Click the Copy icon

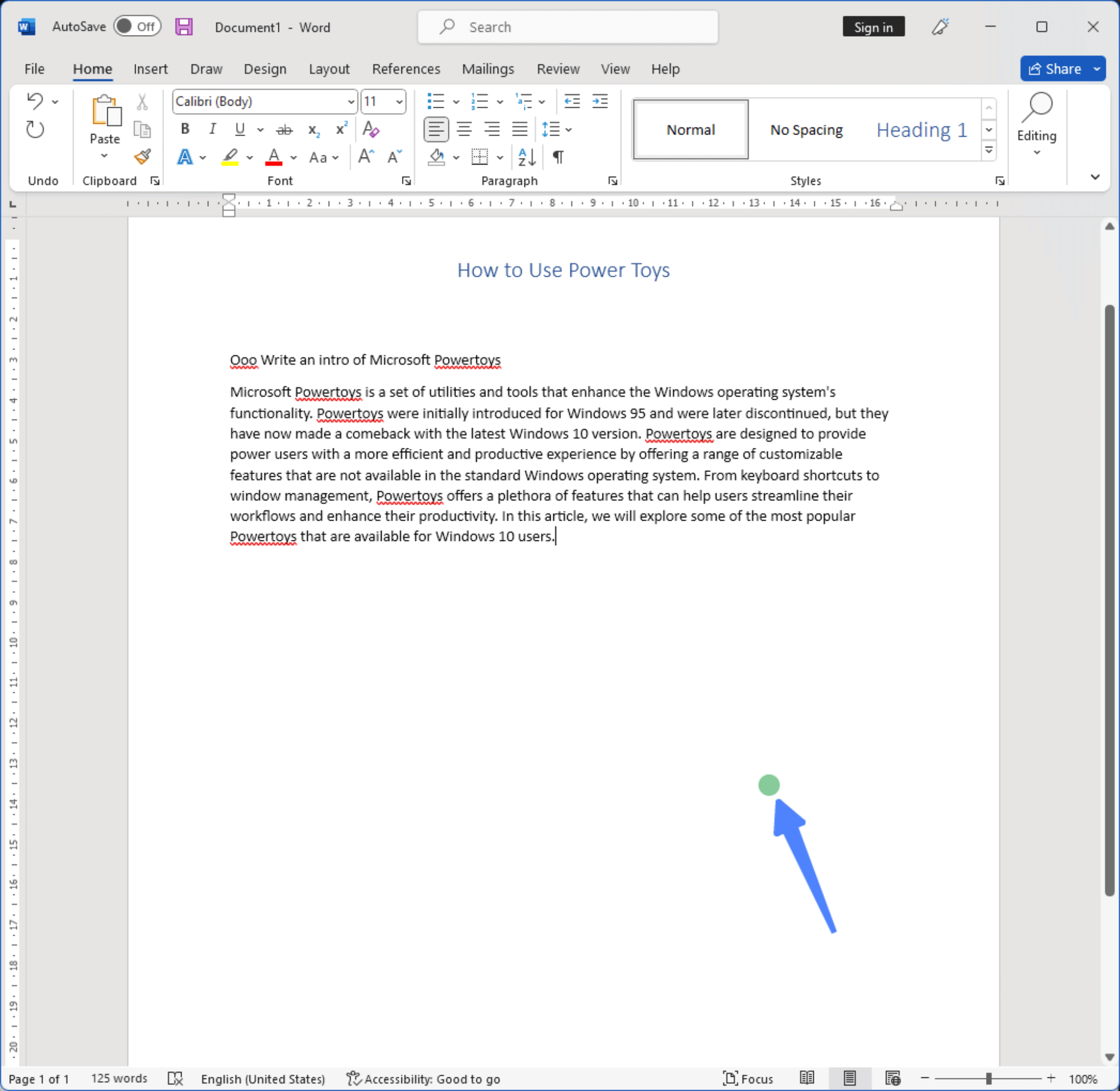coord(142,130)
